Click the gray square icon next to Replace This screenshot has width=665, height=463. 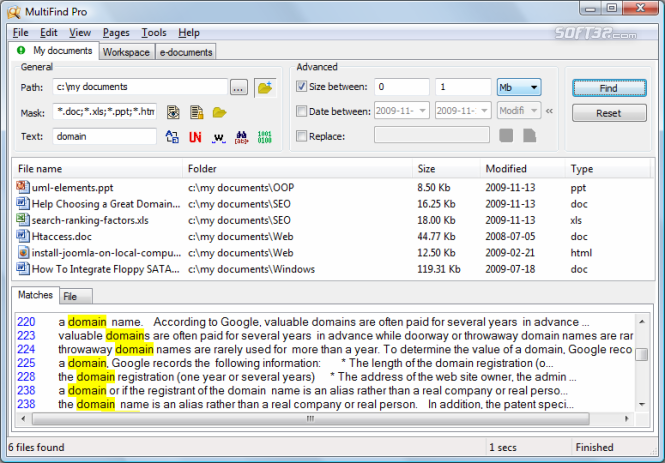506,136
